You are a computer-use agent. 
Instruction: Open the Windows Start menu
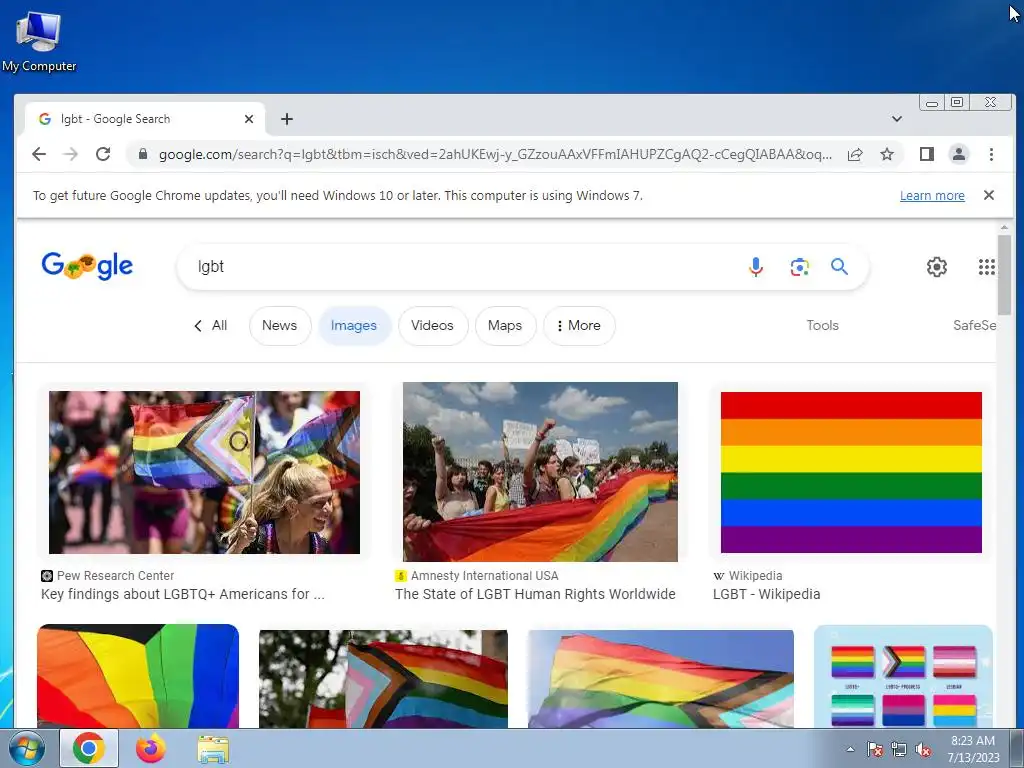tap(26, 748)
